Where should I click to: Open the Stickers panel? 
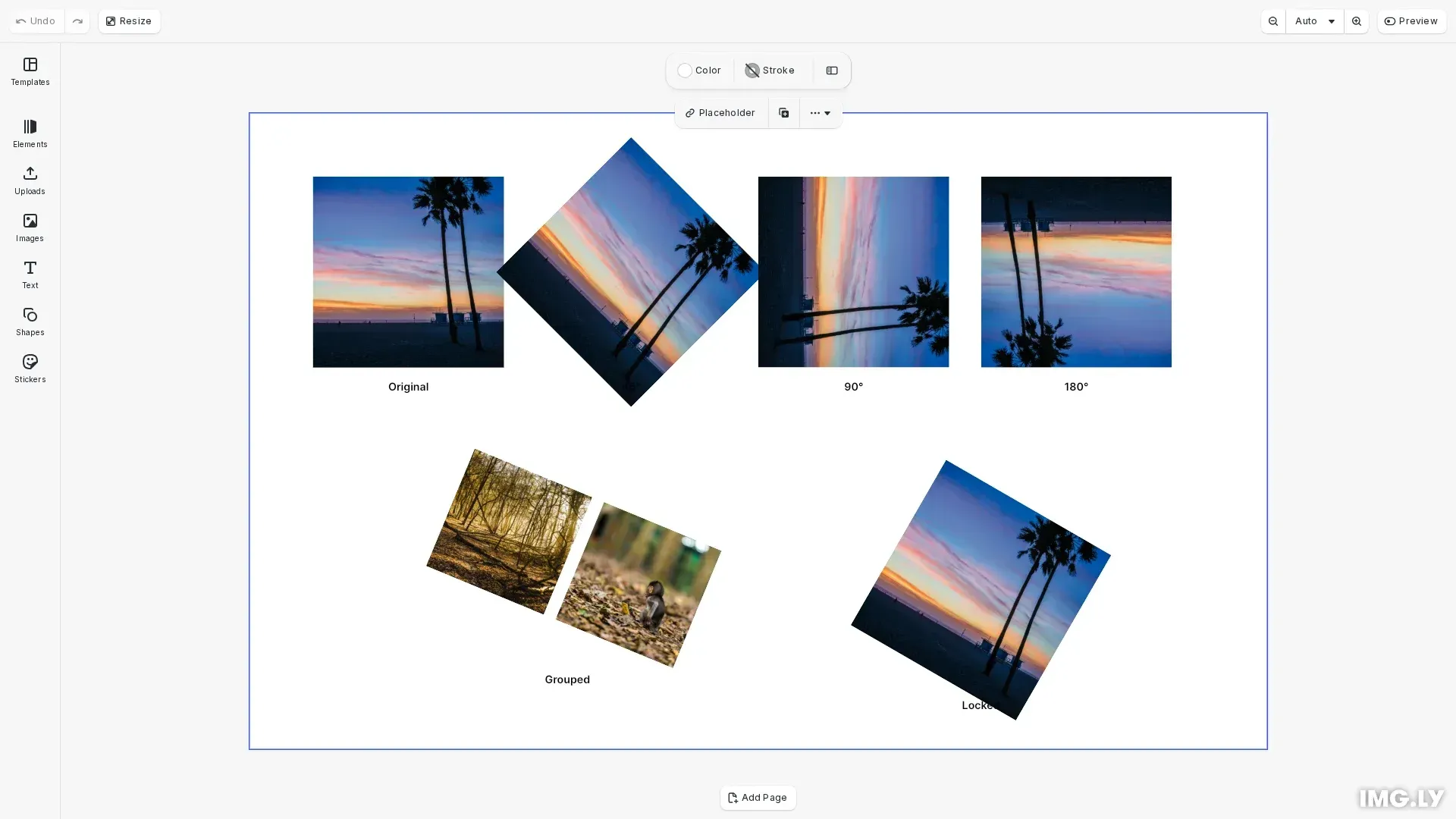click(x=30, y=369)
